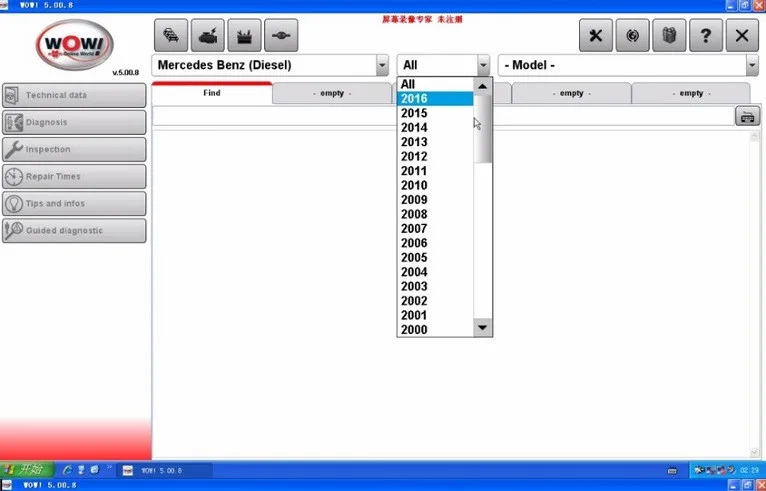Choose year 2007 in the list

pos(435,229)
